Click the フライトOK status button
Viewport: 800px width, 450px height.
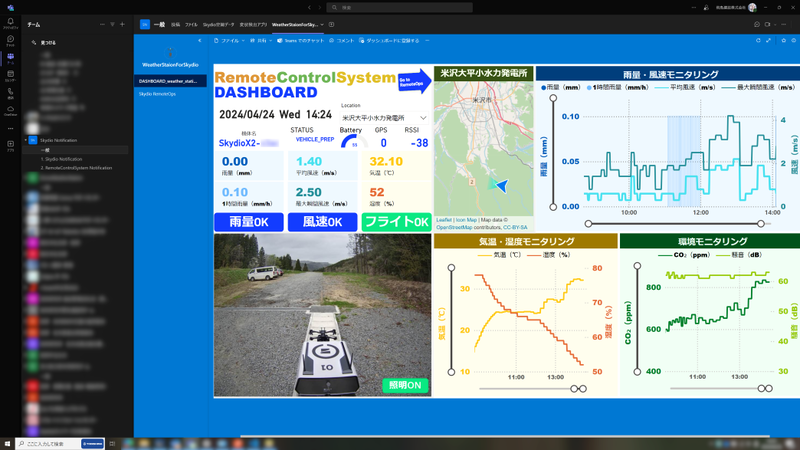[x=396, y=222]
